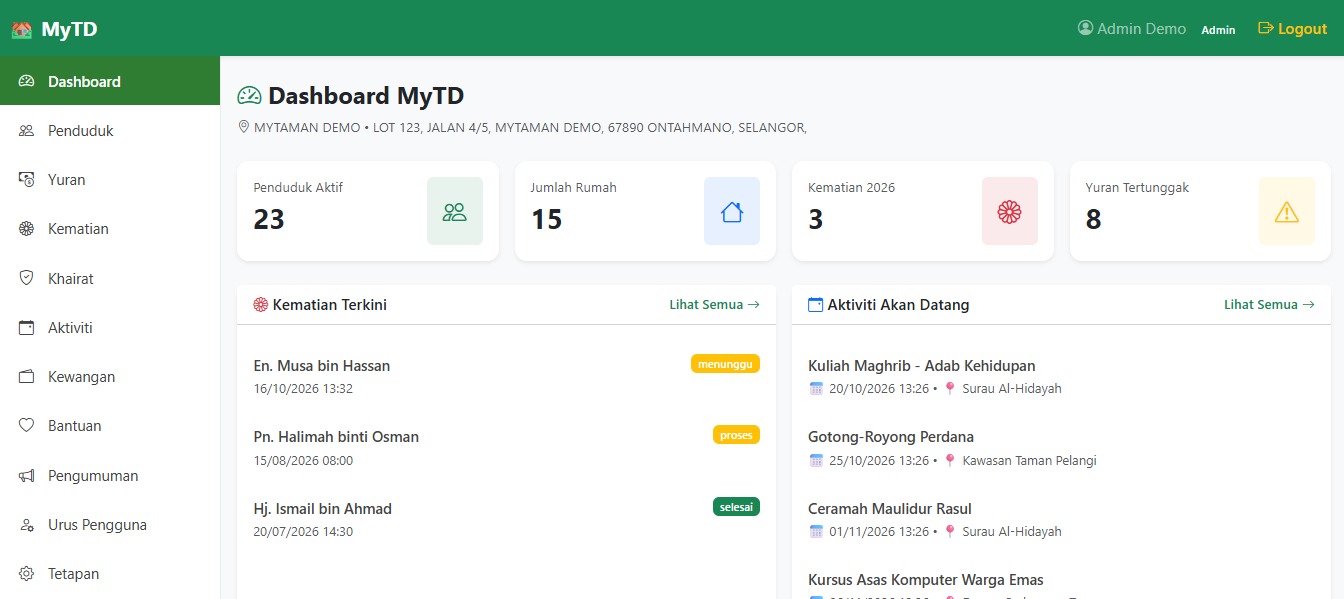Click the Pengumuman megaphone icon in sidebar
Screen dimensions: 1344x599
coord(27,476)
